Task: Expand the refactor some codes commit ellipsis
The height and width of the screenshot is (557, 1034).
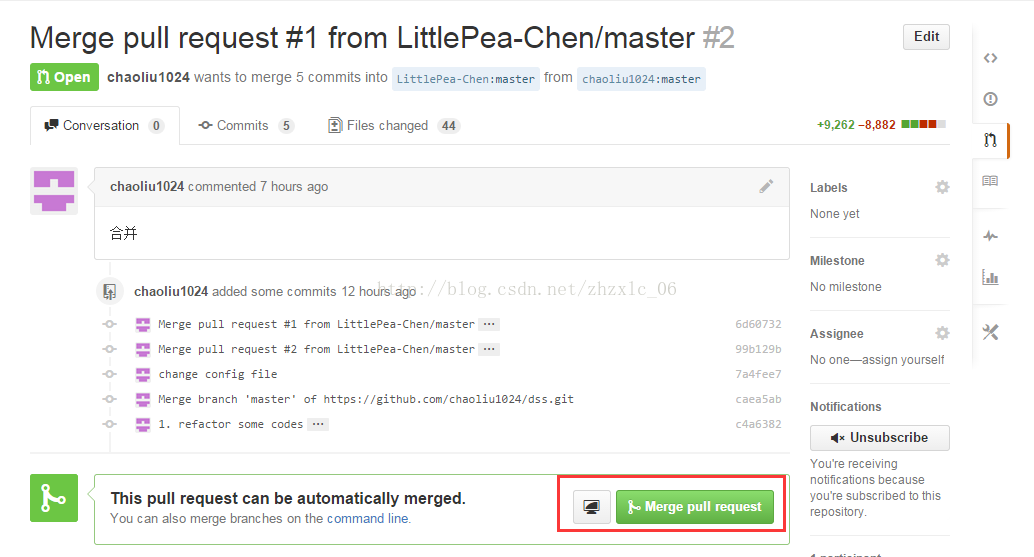Action: [318, 424]
